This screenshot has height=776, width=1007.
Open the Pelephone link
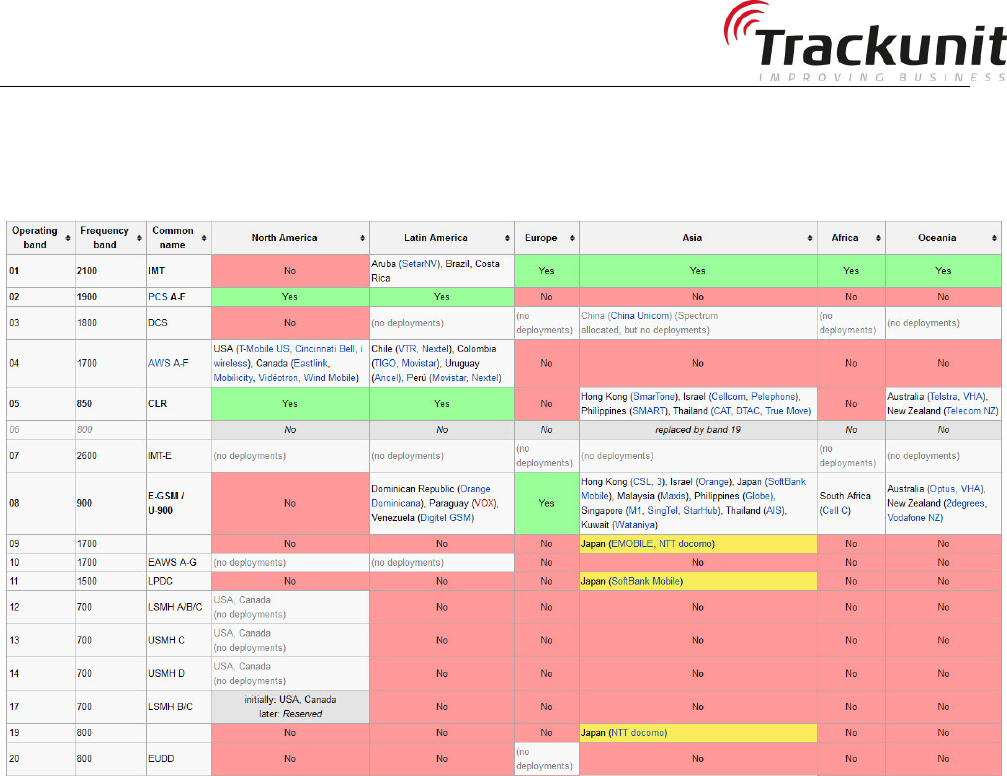tap(775, 396)
